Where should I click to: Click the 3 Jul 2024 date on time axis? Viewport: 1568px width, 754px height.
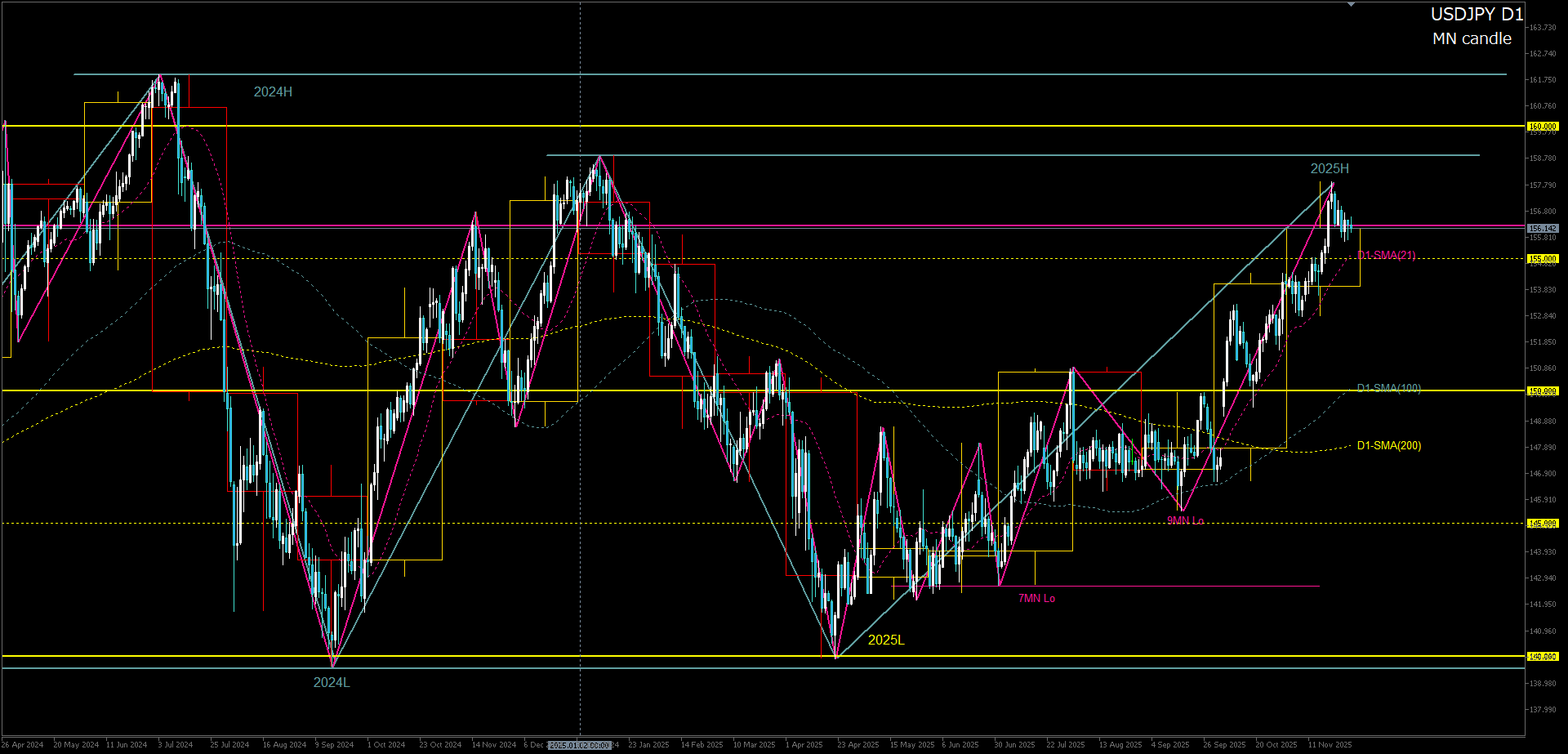[x=176, y=745]
